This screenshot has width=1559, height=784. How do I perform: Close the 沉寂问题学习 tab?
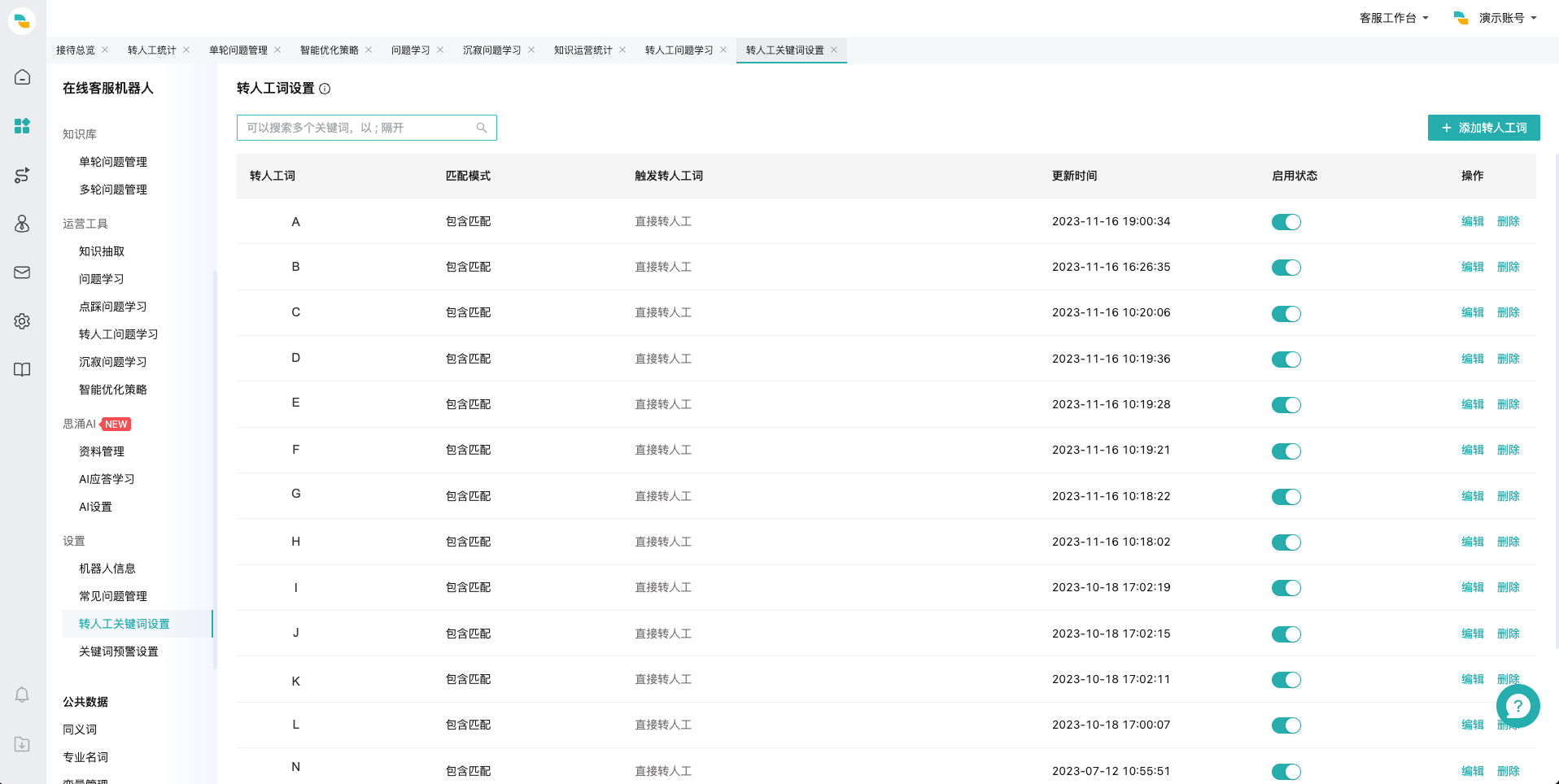coord(531,50)
